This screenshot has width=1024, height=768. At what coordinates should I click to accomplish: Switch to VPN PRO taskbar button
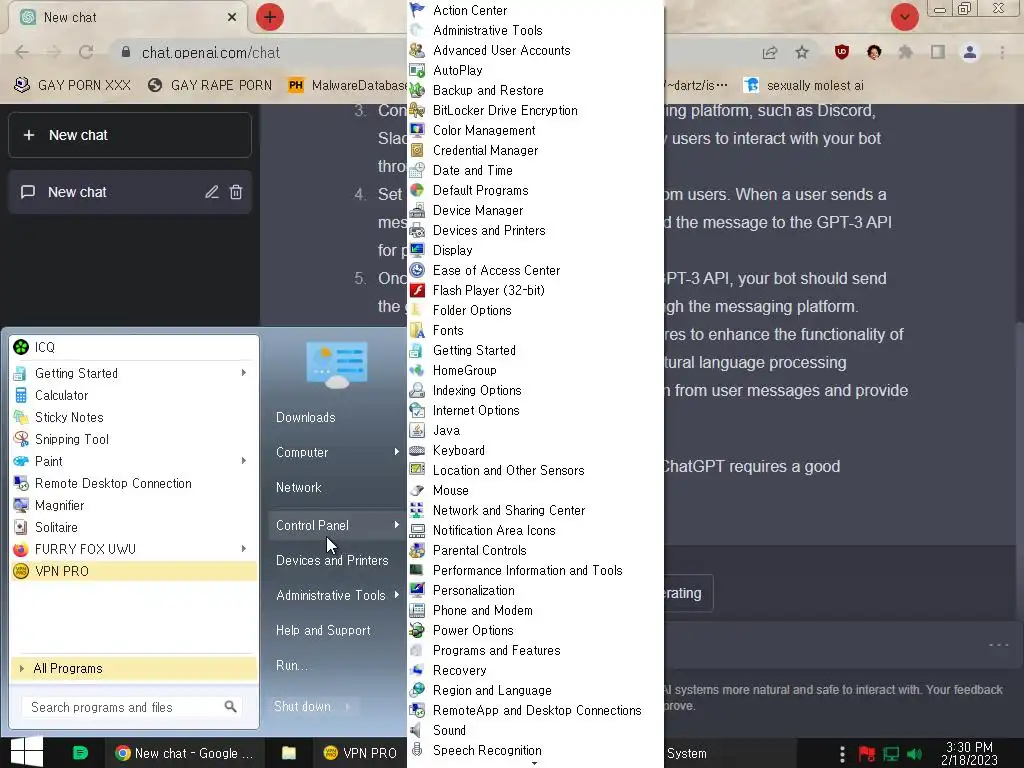360,753
